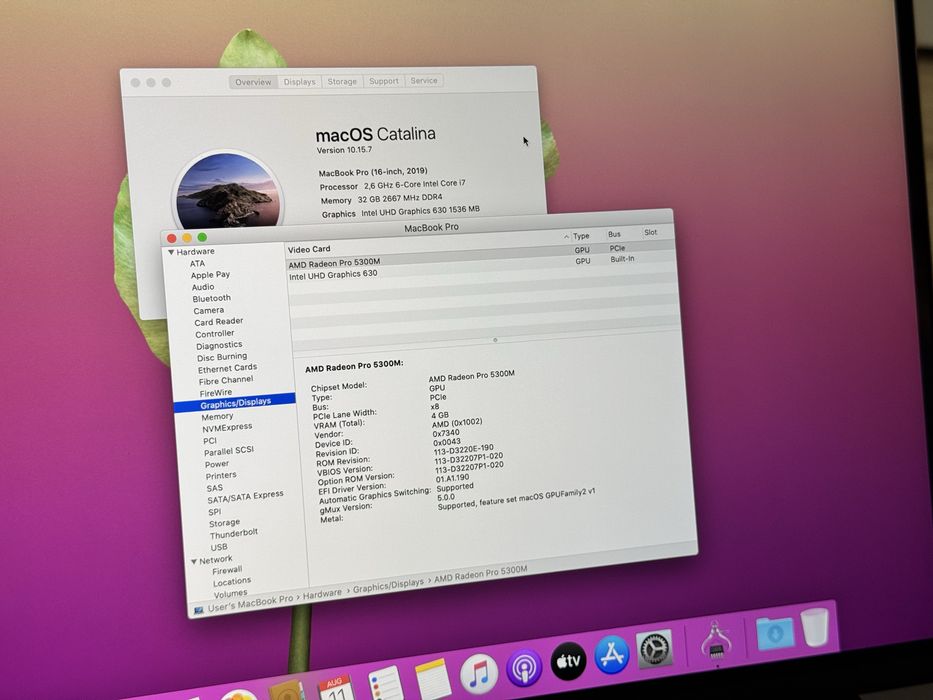Open Downloads folder in the Dock
The height and width of the screenshot is (700, 933).
tap(775, 633)
